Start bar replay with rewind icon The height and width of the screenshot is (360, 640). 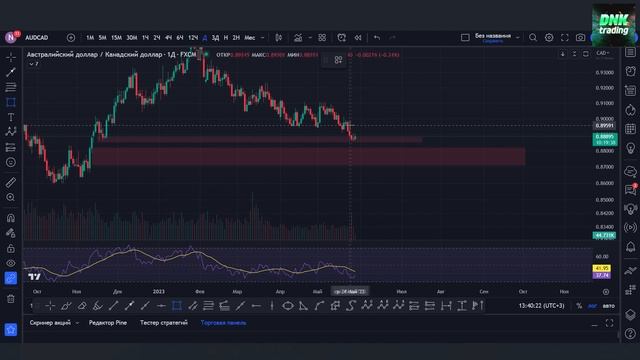pos(358,38)
